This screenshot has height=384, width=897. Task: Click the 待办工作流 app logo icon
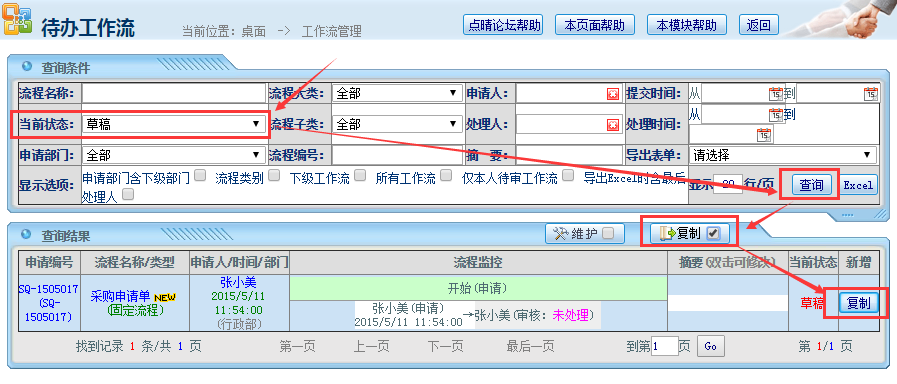tap(17, 19)
